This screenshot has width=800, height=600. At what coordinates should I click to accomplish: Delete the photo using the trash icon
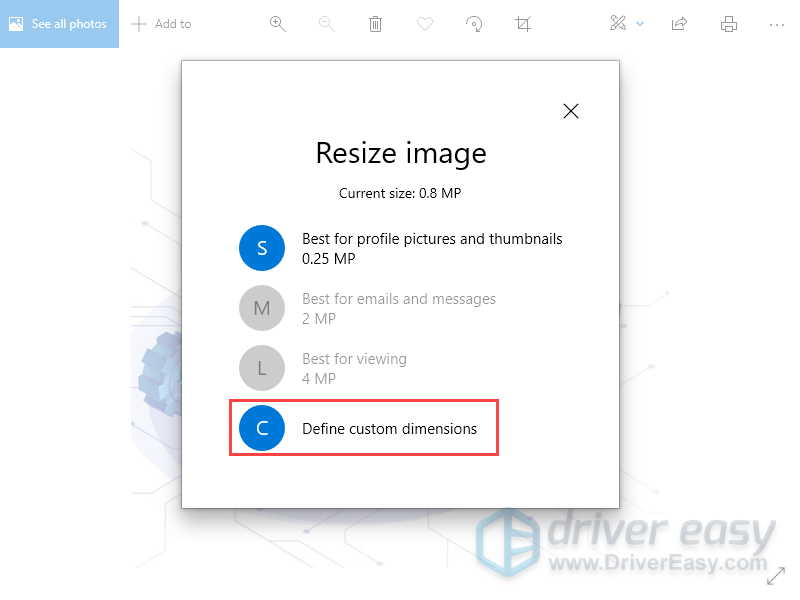click(x=375, y=23)
